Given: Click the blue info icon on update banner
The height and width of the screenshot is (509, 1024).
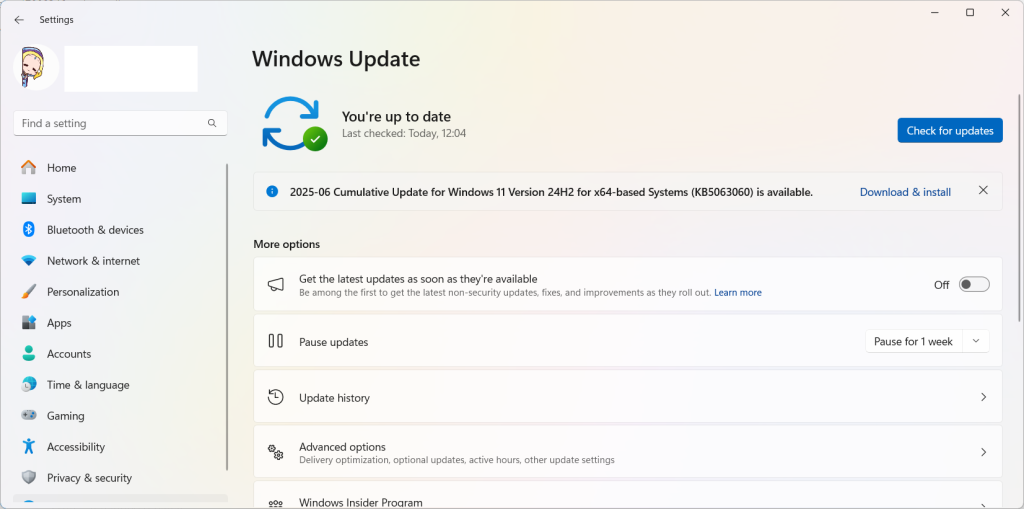Looking at the screenshot, I should (x=272, y=191).
